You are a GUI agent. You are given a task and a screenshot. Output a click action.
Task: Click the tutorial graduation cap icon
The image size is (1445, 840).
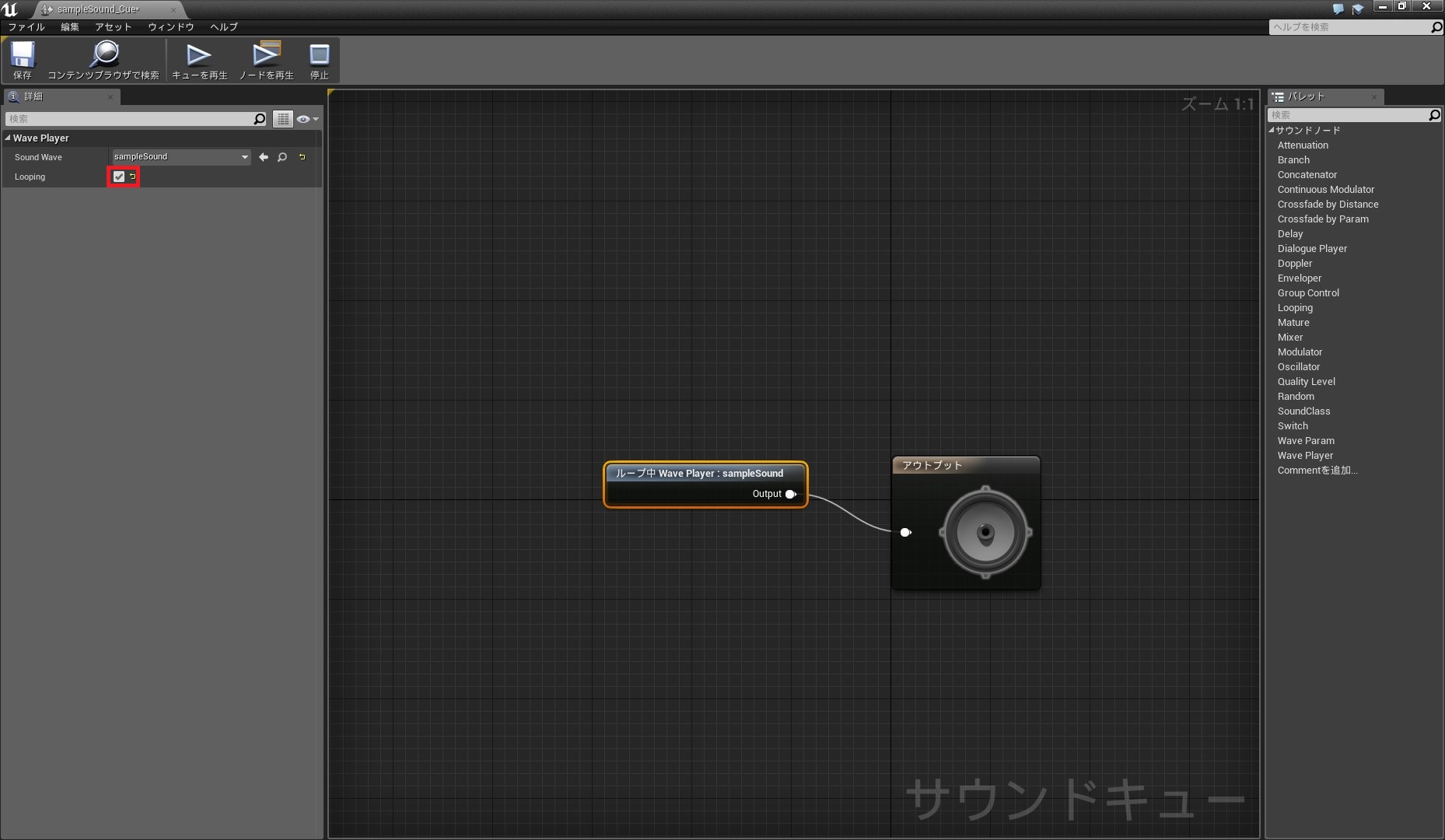tap(1358, 9)
